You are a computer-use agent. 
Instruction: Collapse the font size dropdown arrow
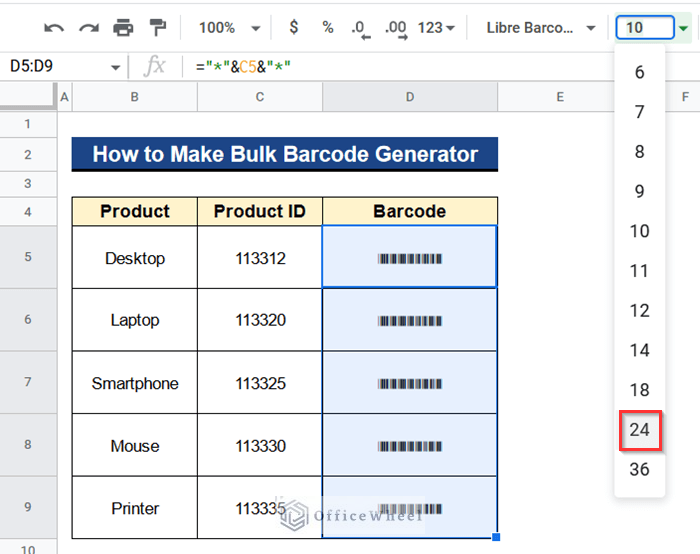click(683, 28)
